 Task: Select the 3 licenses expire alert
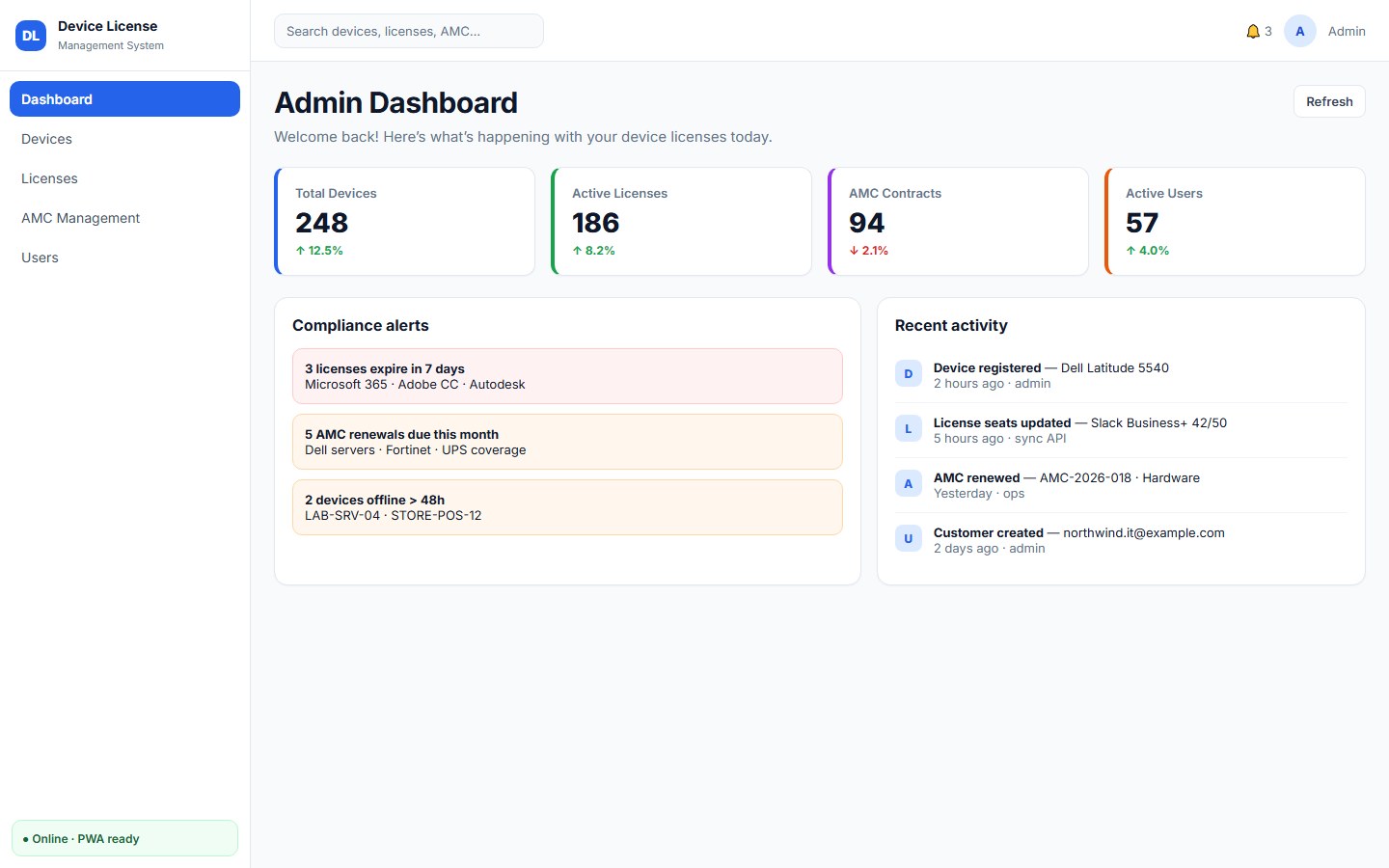(x=567, y=376)
